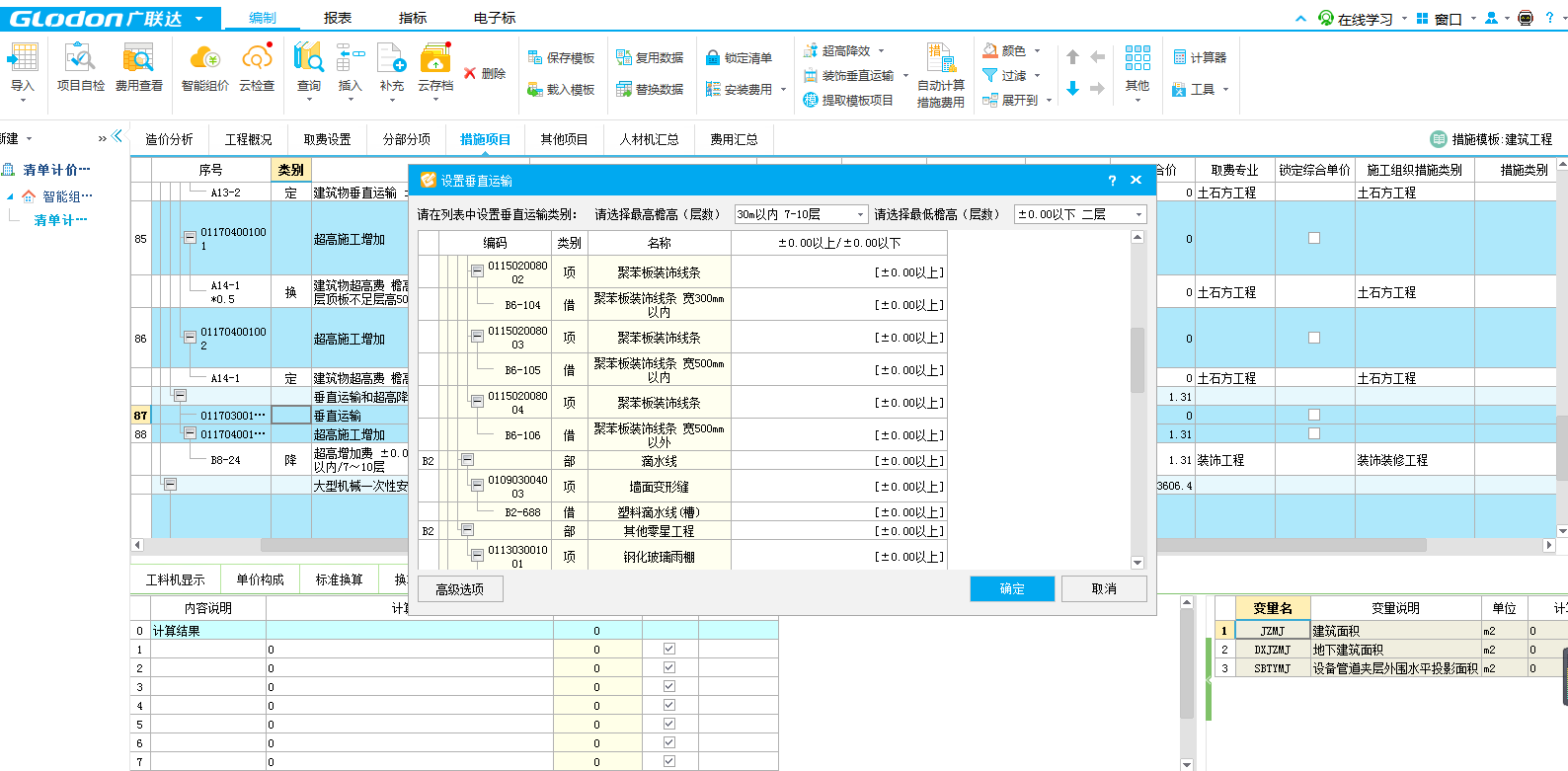Open 最低檐高 ±0.00以下 二层 dropdown
1568x771 pixels.
[x=1080, y=214]
